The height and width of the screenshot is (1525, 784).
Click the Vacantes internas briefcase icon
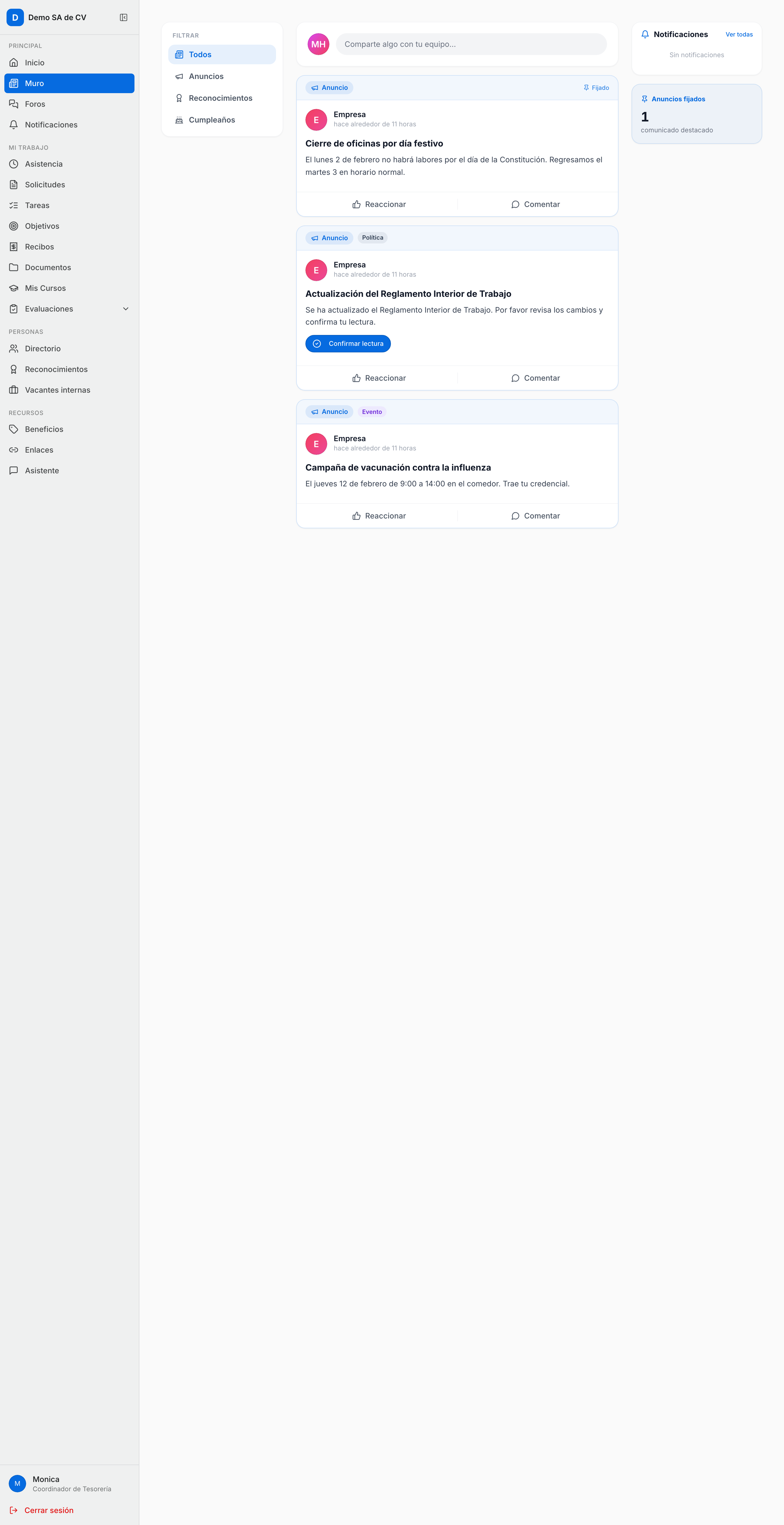pyautogui.click(x=14, y=390)
